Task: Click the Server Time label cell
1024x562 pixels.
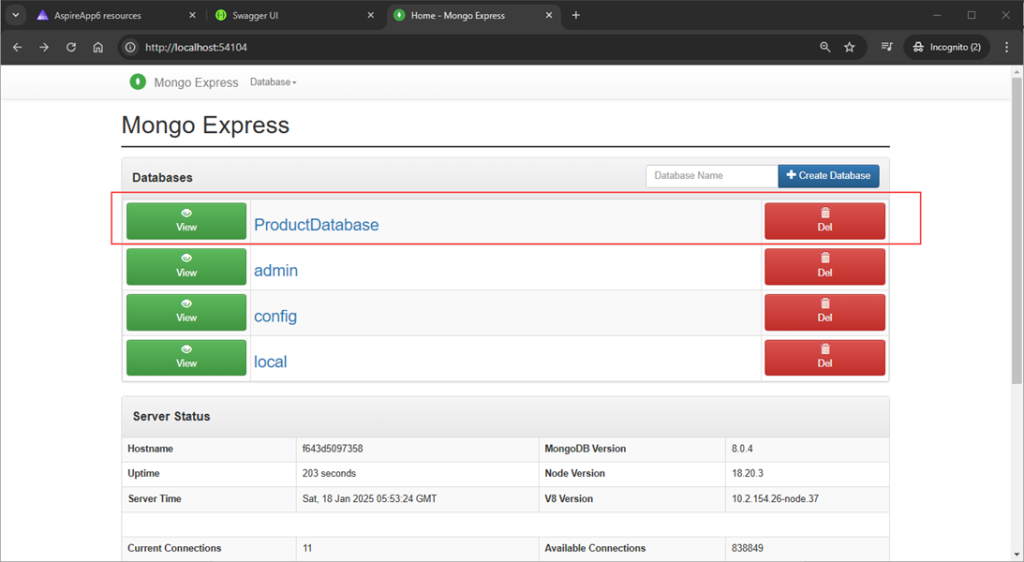Action: [x=209, y=499]
